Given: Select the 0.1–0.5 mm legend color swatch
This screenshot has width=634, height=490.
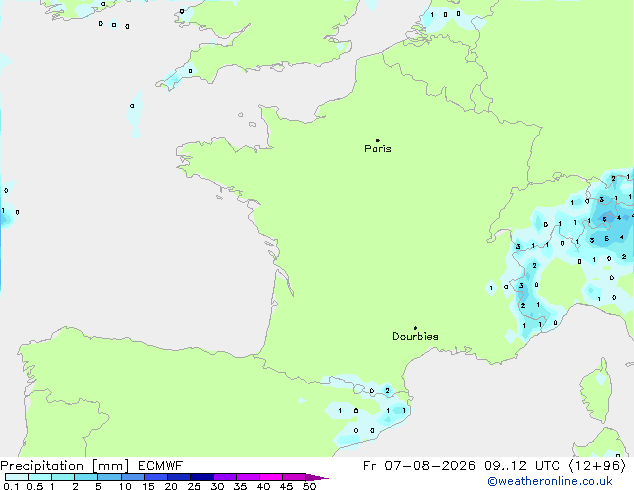Looking at the screenshot, I should pos(17,477).
